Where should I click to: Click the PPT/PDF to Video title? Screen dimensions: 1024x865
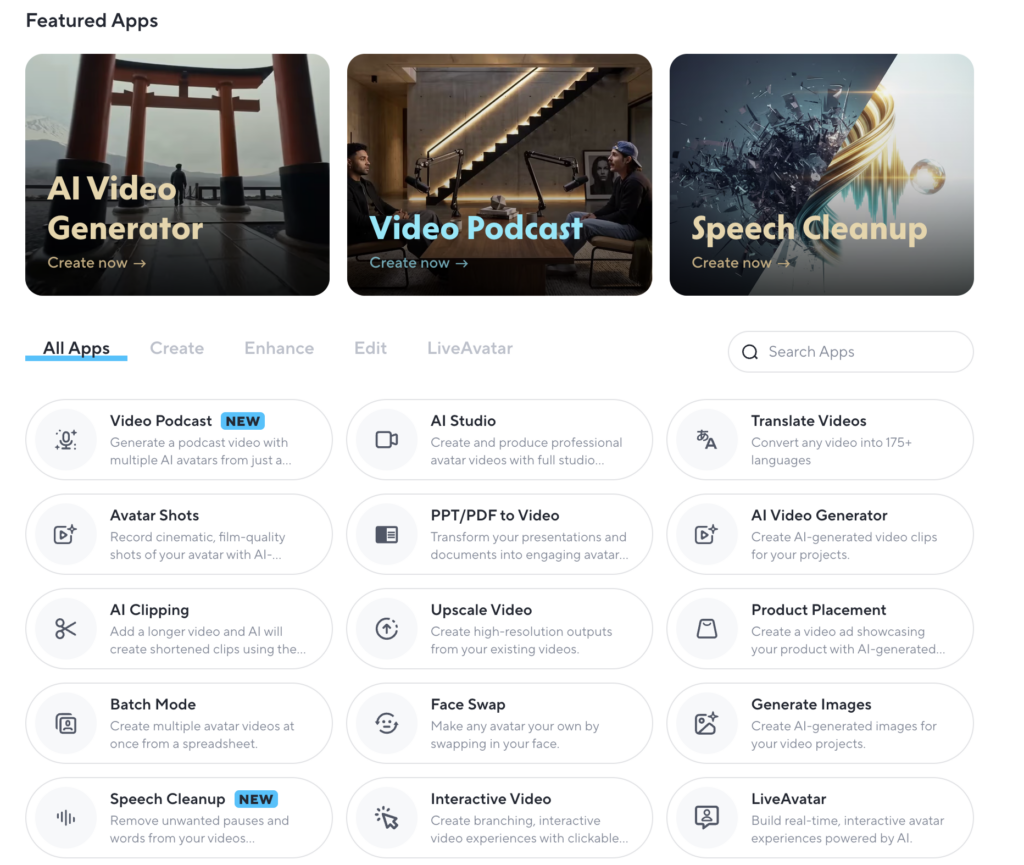494,515
